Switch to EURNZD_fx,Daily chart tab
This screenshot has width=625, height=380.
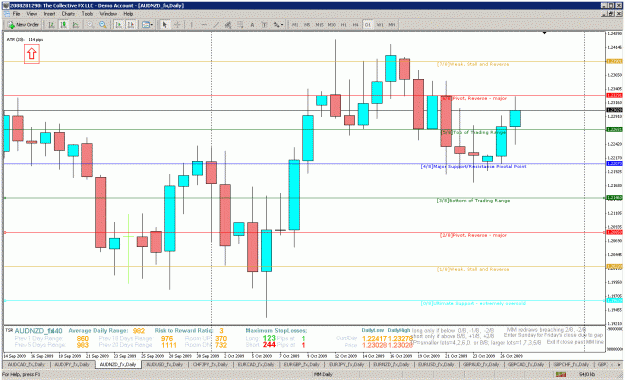click(x=391, y=364)
